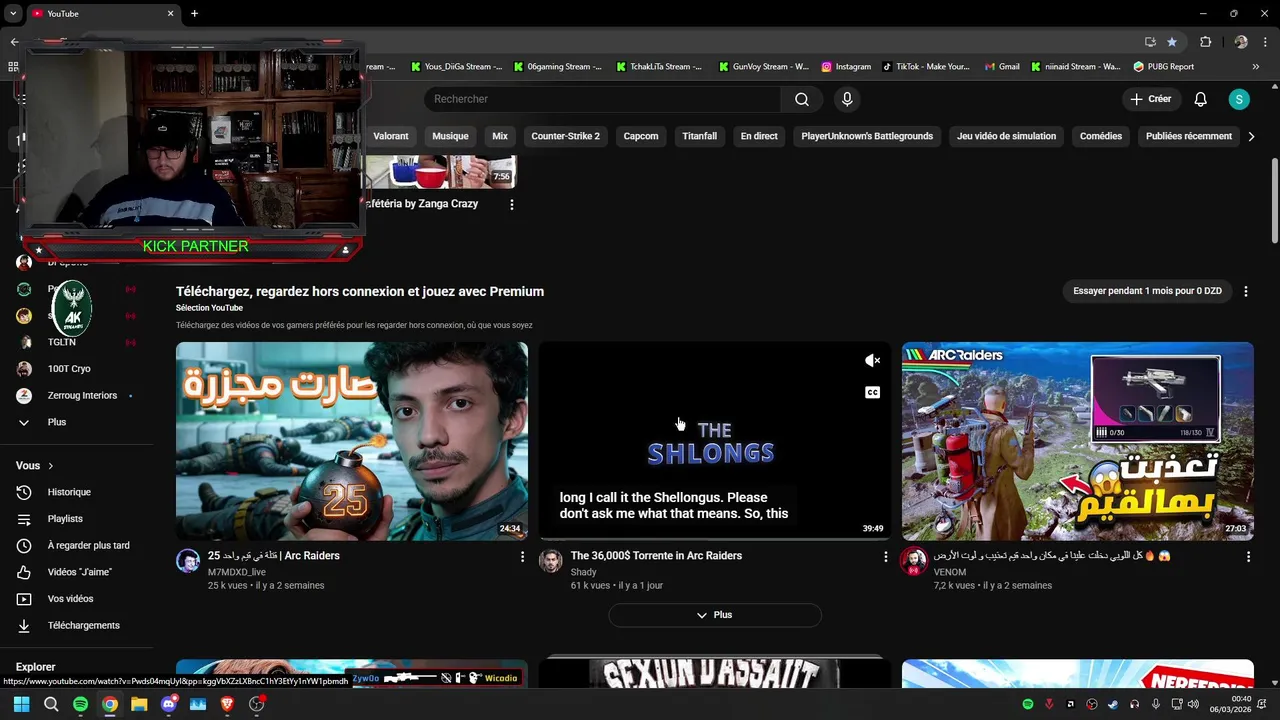Open the "Vous" section chevron
The height and width of the screenshot is (720, 1280).
tap(50, 466)
